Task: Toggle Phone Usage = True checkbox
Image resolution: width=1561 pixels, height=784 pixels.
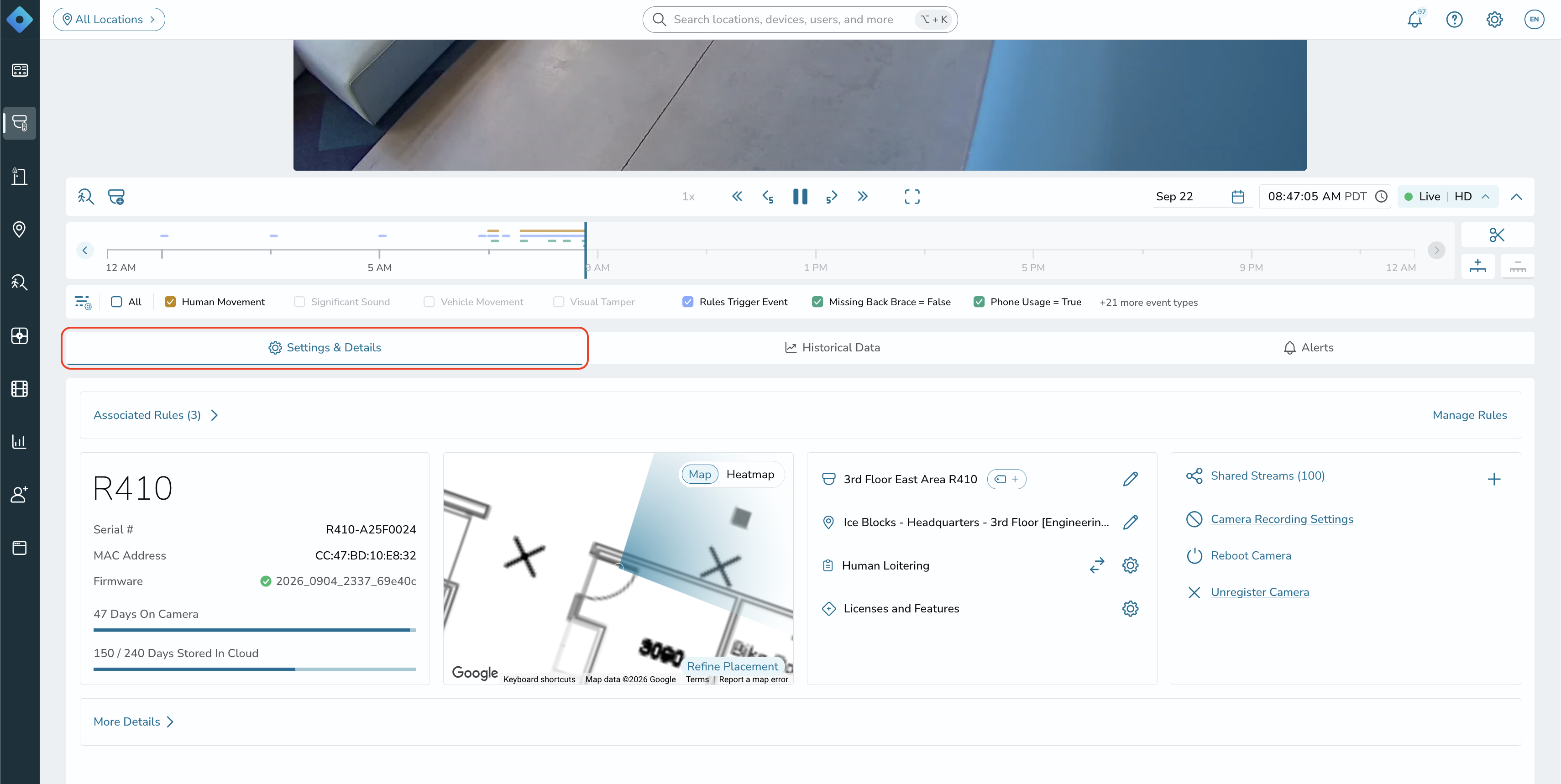Action: point(979,302)
